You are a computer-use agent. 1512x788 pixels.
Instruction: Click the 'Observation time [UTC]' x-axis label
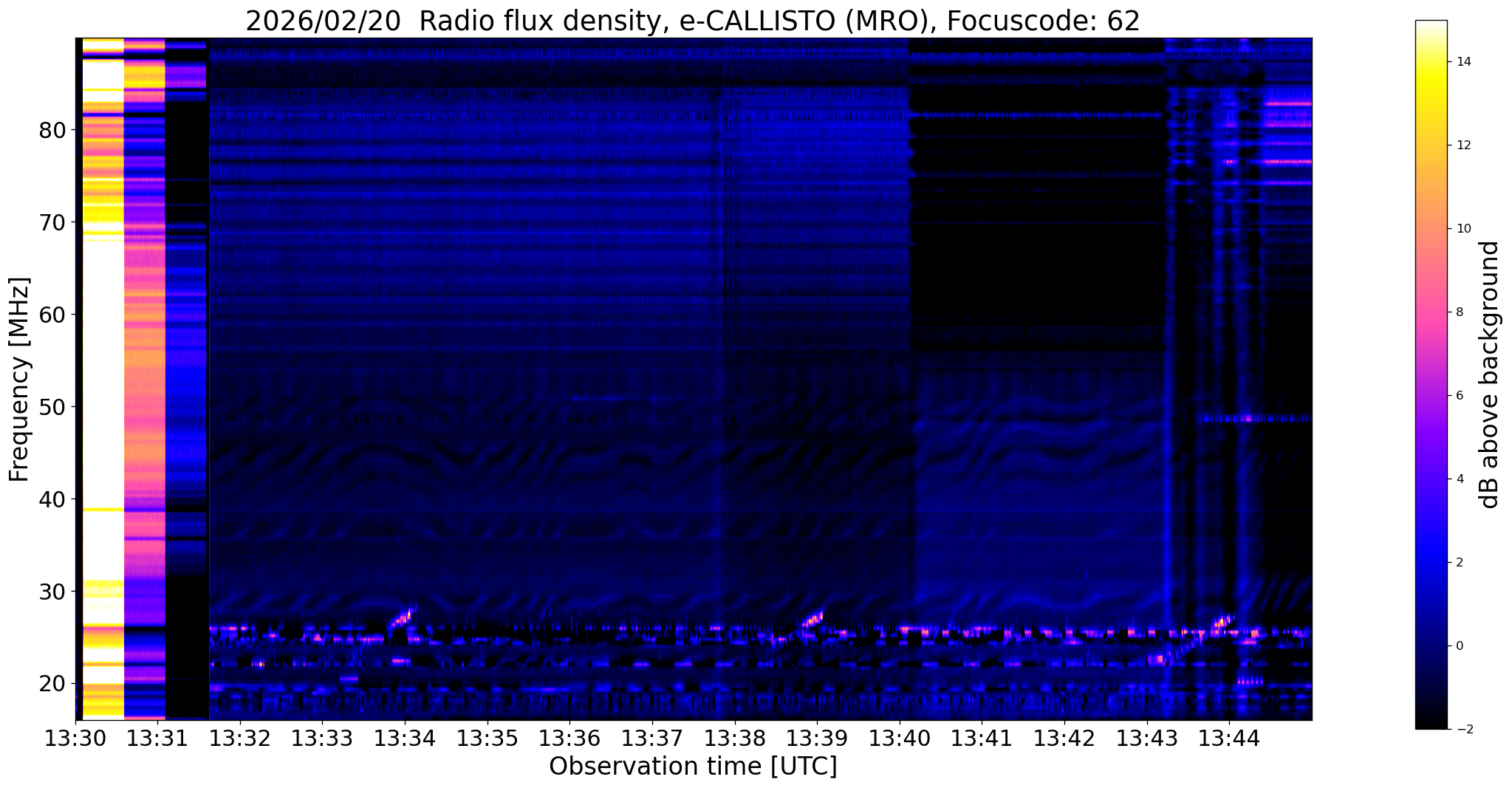(693, 767)
